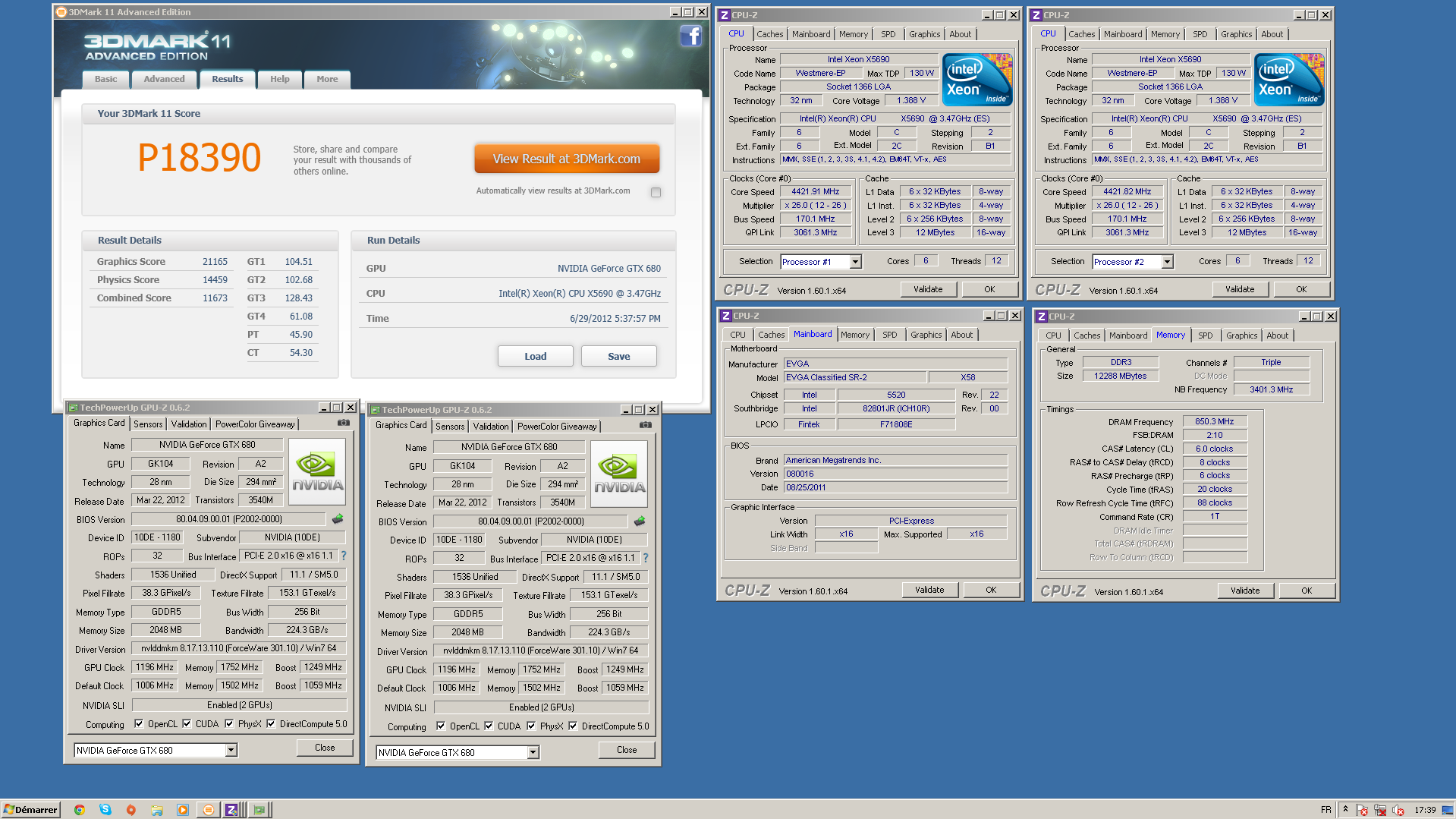Switch to GPU-Z taskbar button
The height and width of the screenshot is (819, 1456).
pyautogui.click(x=259, y=810)
